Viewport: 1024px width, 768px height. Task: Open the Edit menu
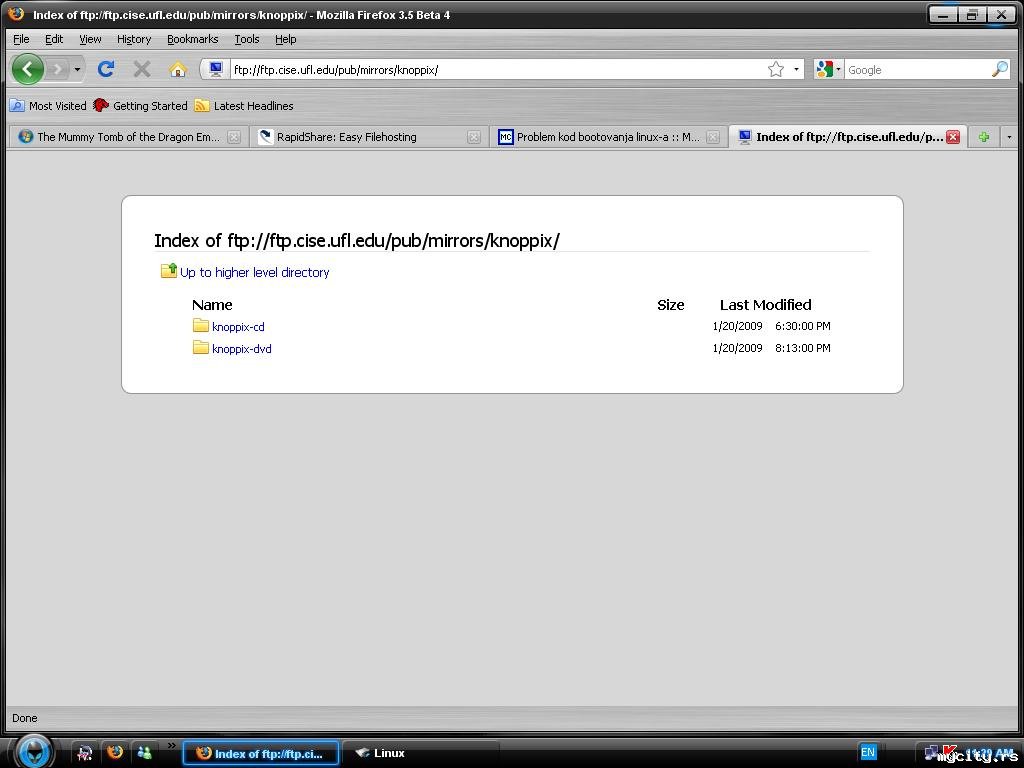tap(54, 39)
